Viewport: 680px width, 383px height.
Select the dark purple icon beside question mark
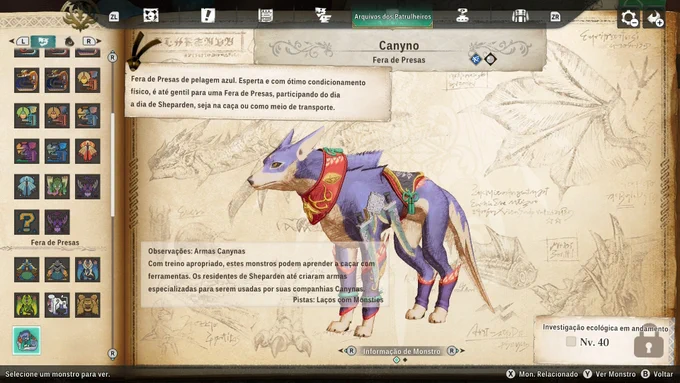(57, 222)
